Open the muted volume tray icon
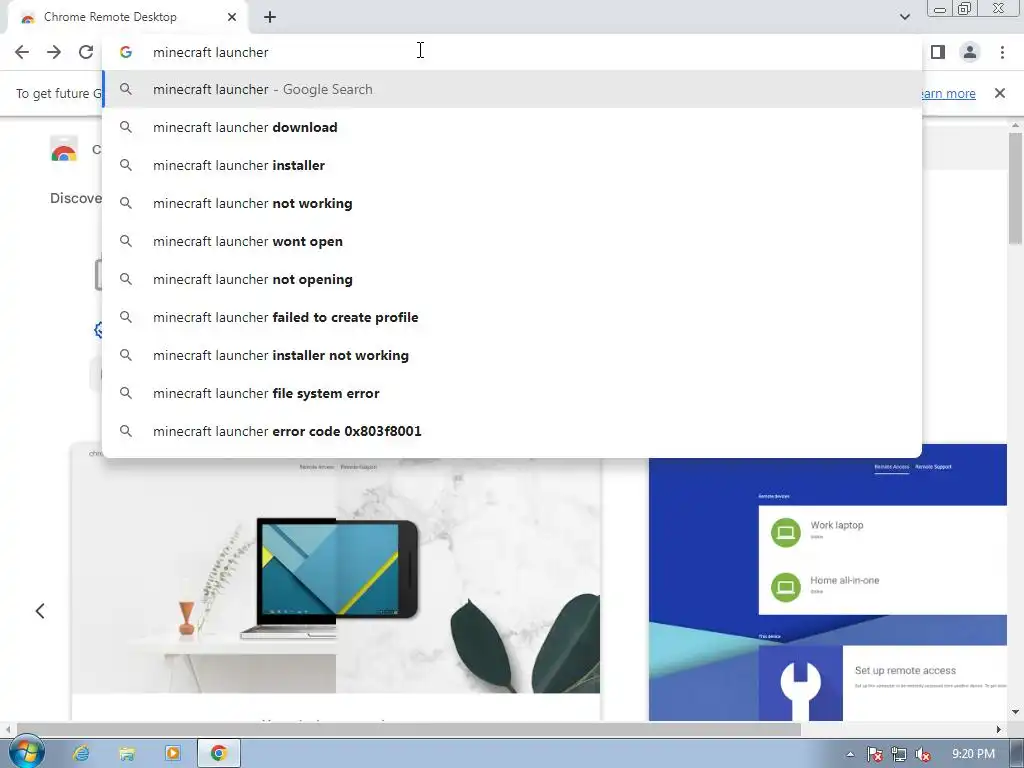Screen dimensions: 1024x768 tap(923, 754)
